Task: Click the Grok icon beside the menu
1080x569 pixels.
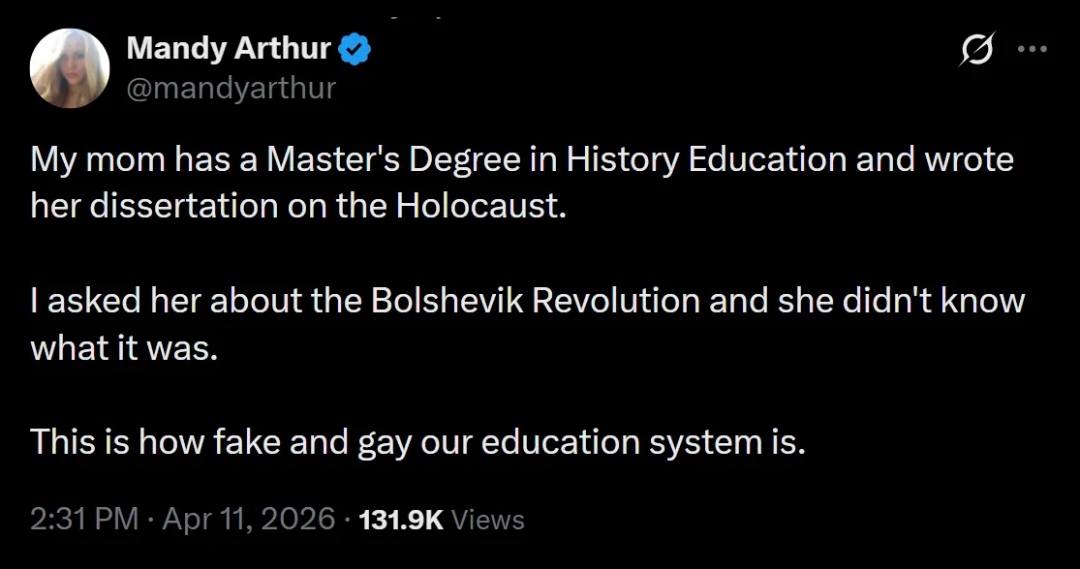Action: point(977,49)
